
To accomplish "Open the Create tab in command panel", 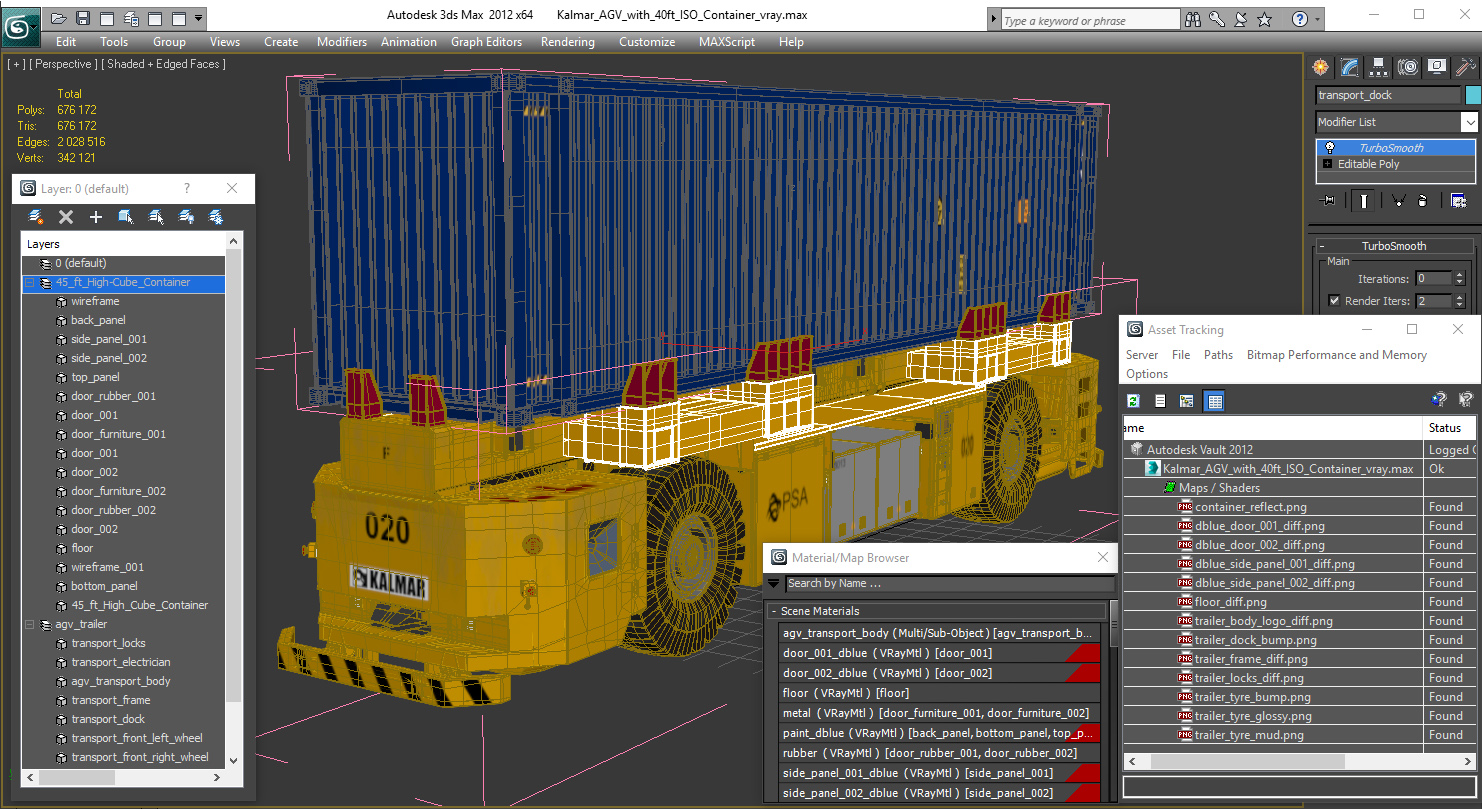I will pyautogui.click(x=1321, y=67).
